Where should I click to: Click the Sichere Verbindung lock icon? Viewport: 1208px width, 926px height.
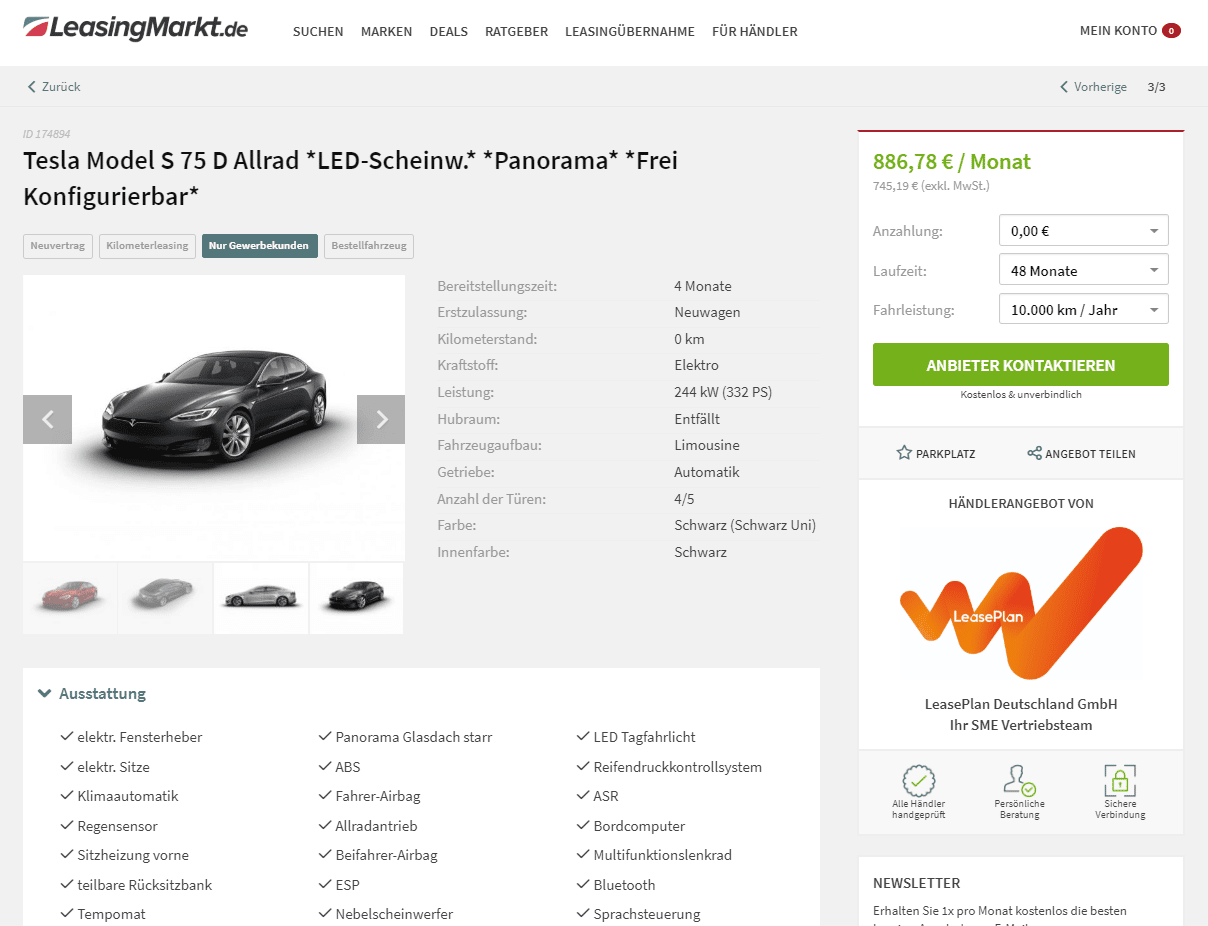[1120, 779]
